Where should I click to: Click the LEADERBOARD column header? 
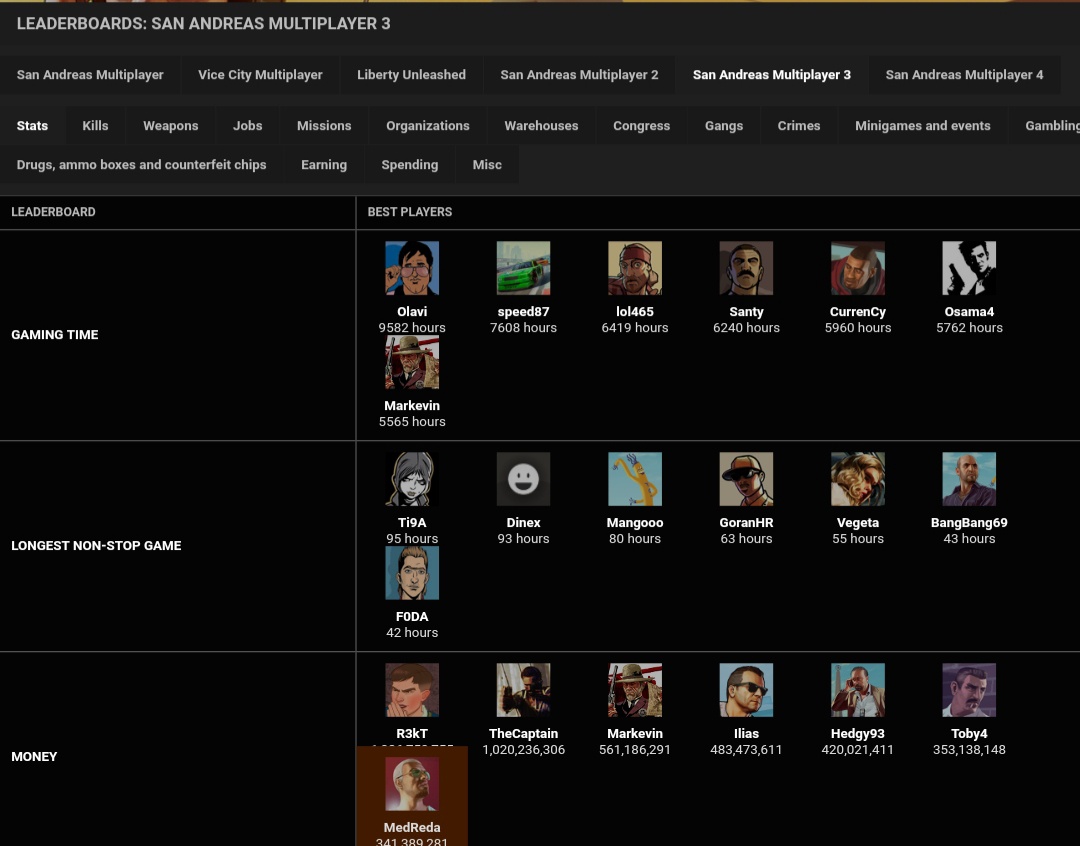[53, 212]
